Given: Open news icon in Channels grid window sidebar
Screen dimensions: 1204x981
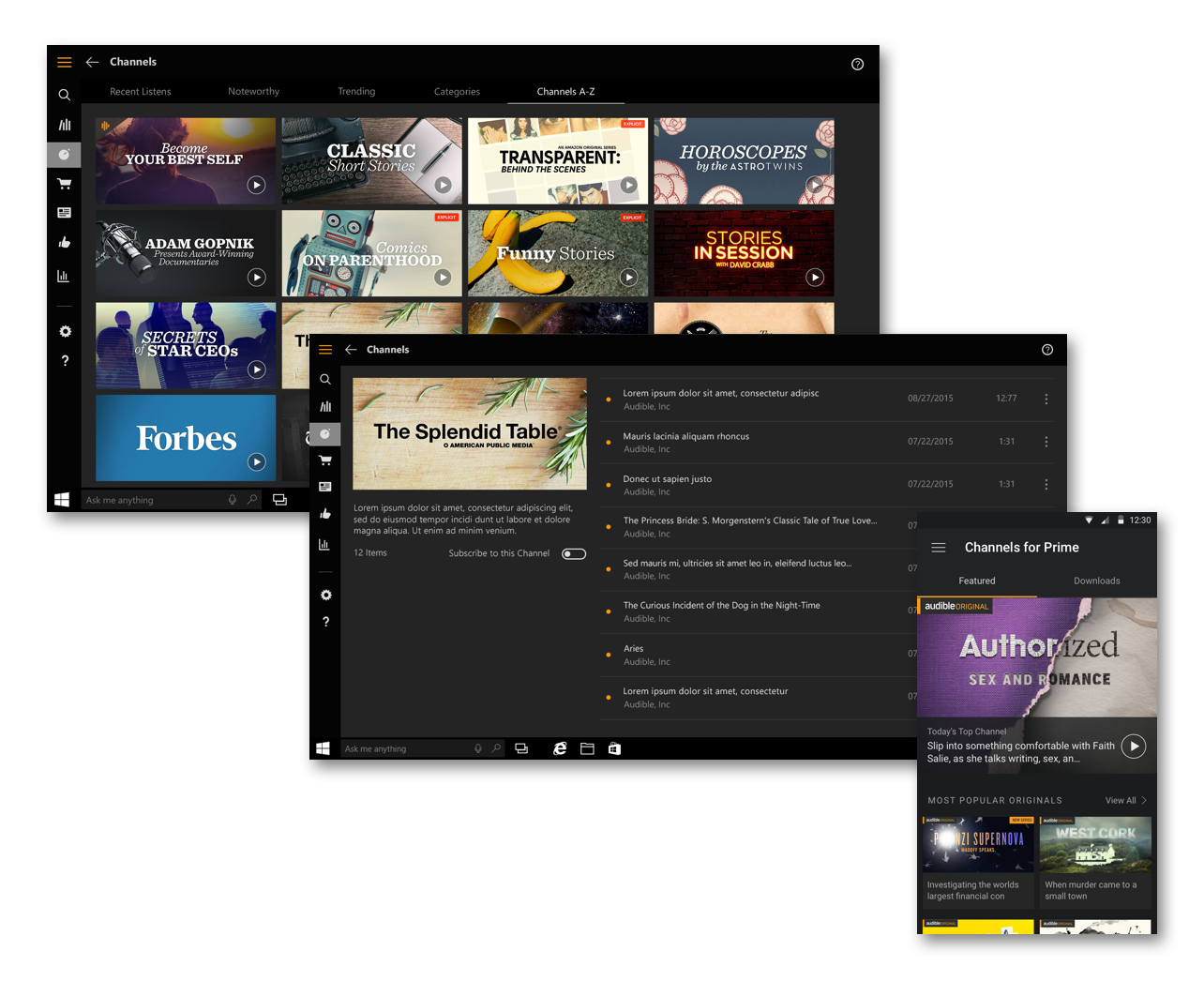Looking at the screenshot, I should [x=64, y=213].
